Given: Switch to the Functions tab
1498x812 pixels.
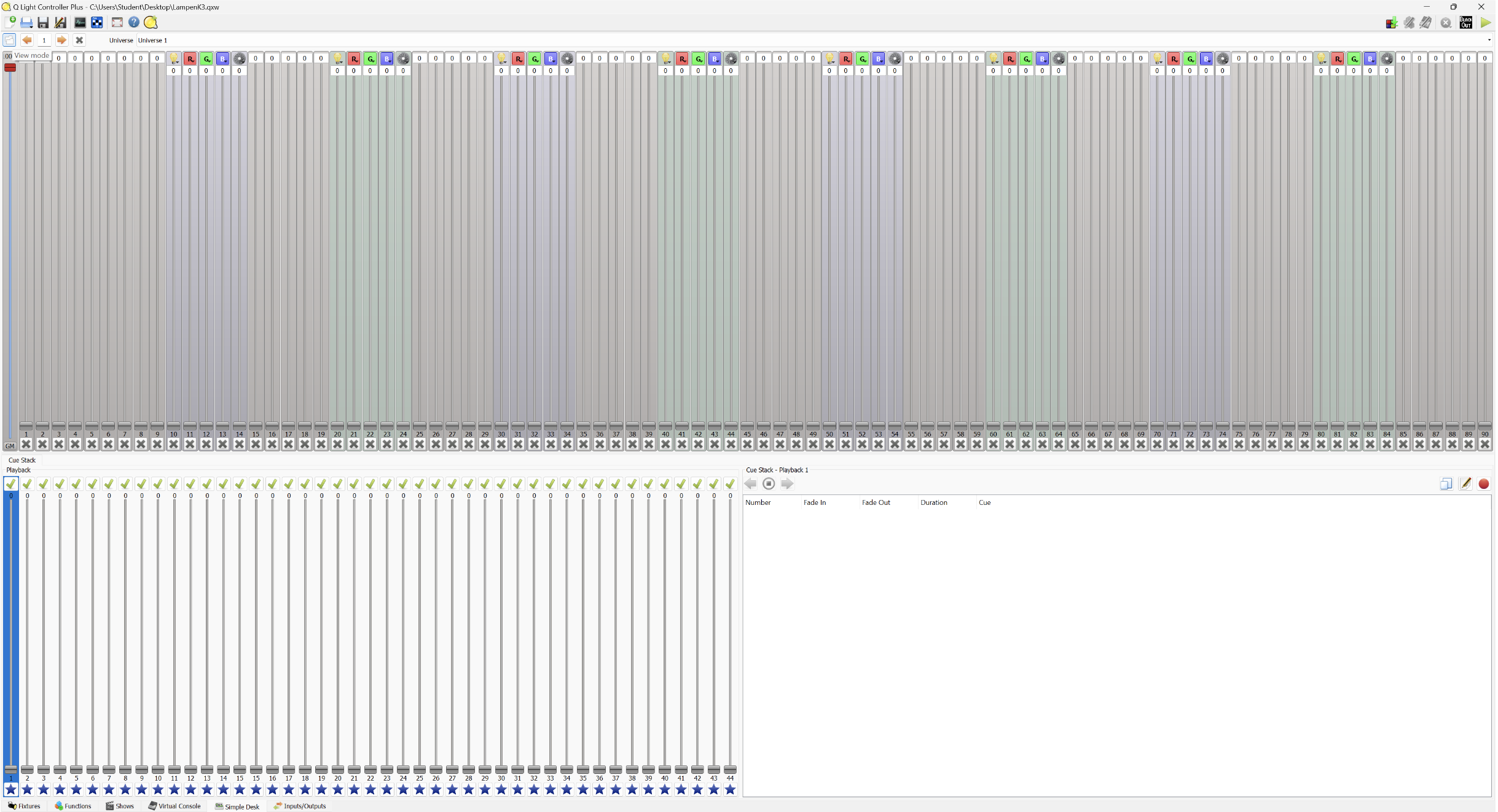Looking at the screenshot, I should coord(73,806).
